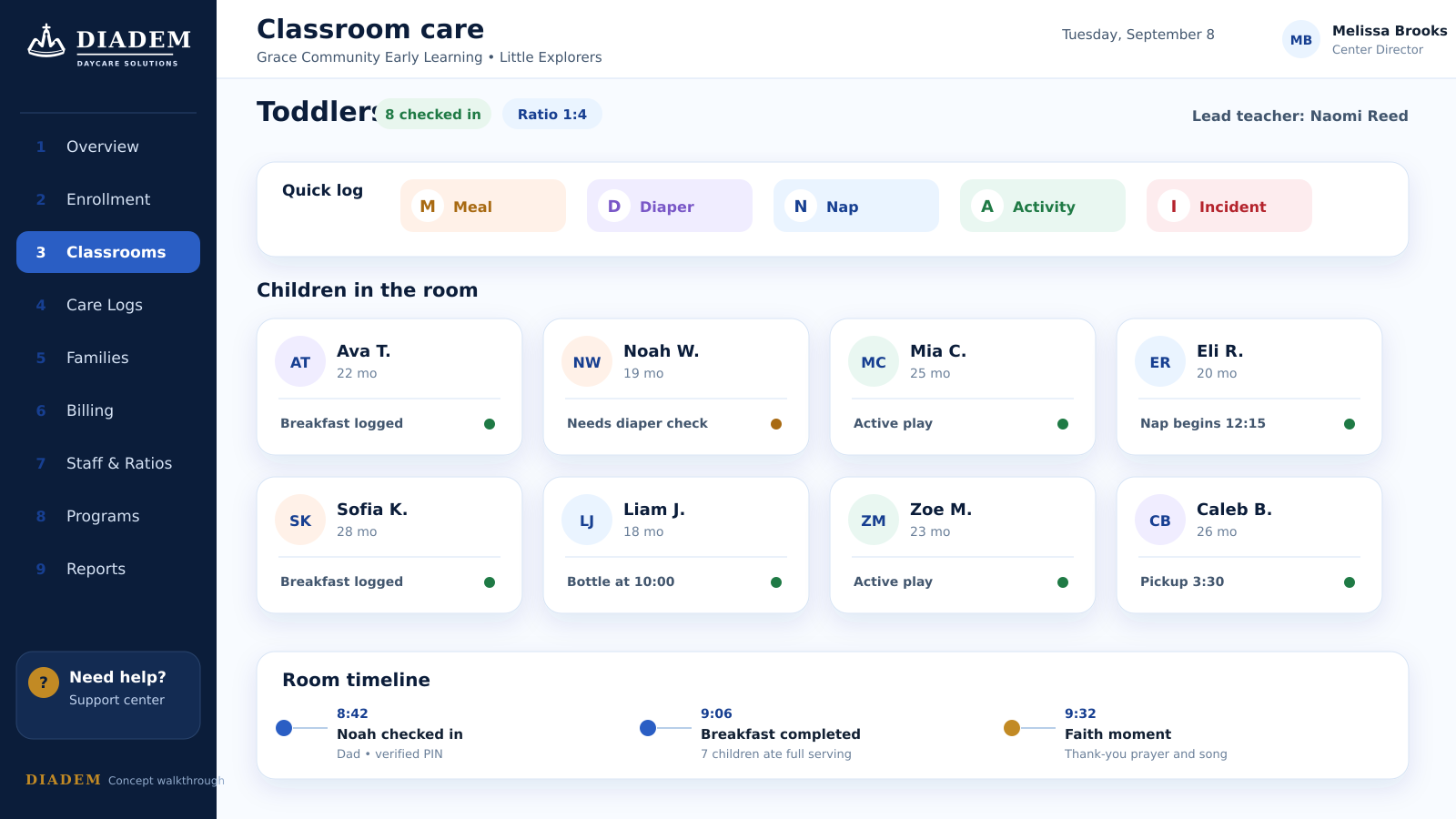Click the Activity A icon
1456x819 pixels.
coord(987,206)
